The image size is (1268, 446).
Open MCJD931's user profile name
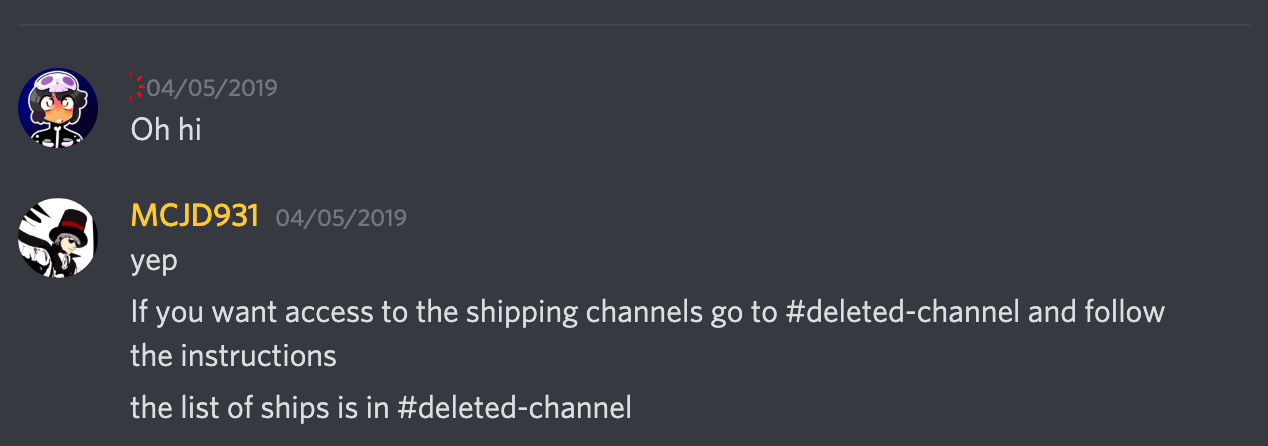tap(195, 216)
